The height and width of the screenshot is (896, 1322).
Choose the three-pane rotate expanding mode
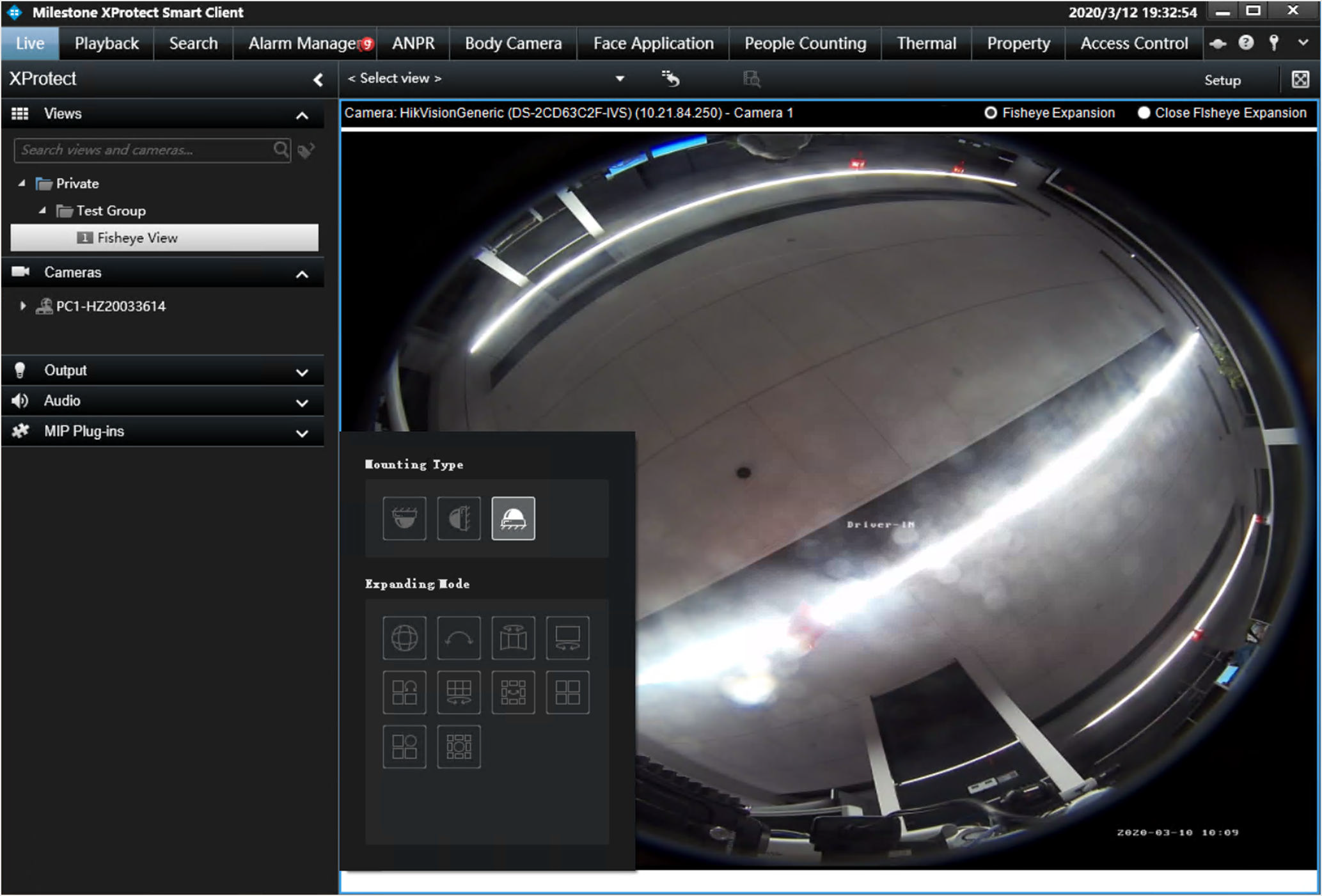tap(404, 692)
